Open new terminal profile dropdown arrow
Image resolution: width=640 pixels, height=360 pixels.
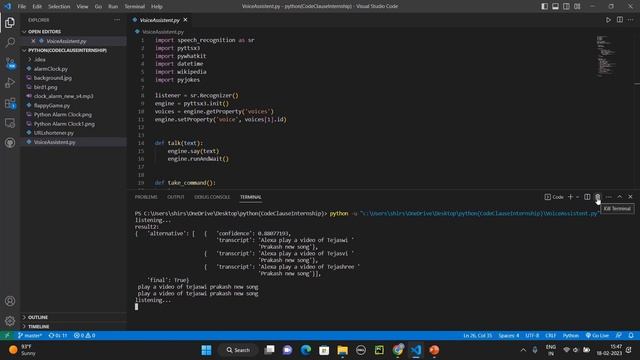578,197
